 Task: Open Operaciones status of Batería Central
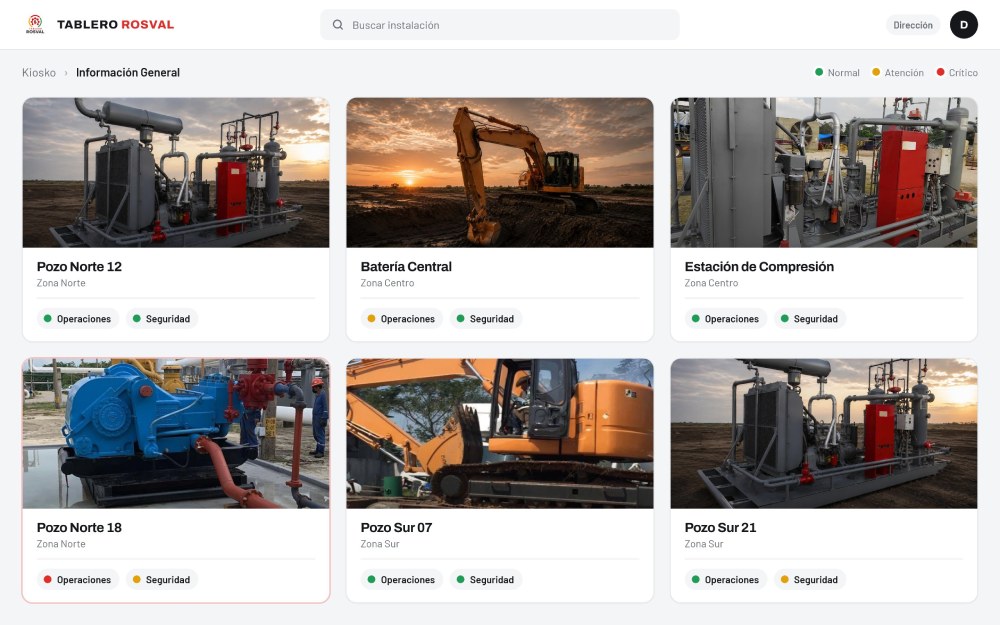tap(401, 318)
